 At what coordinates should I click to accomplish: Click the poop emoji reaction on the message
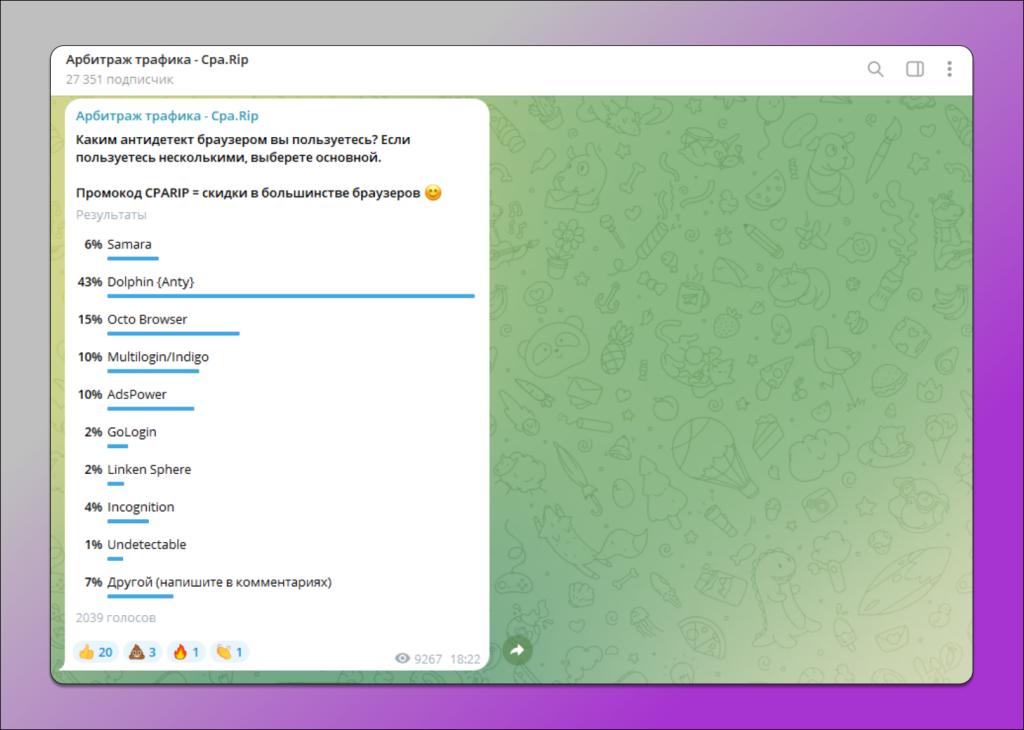pyautogui.click(x=141, y=651)
